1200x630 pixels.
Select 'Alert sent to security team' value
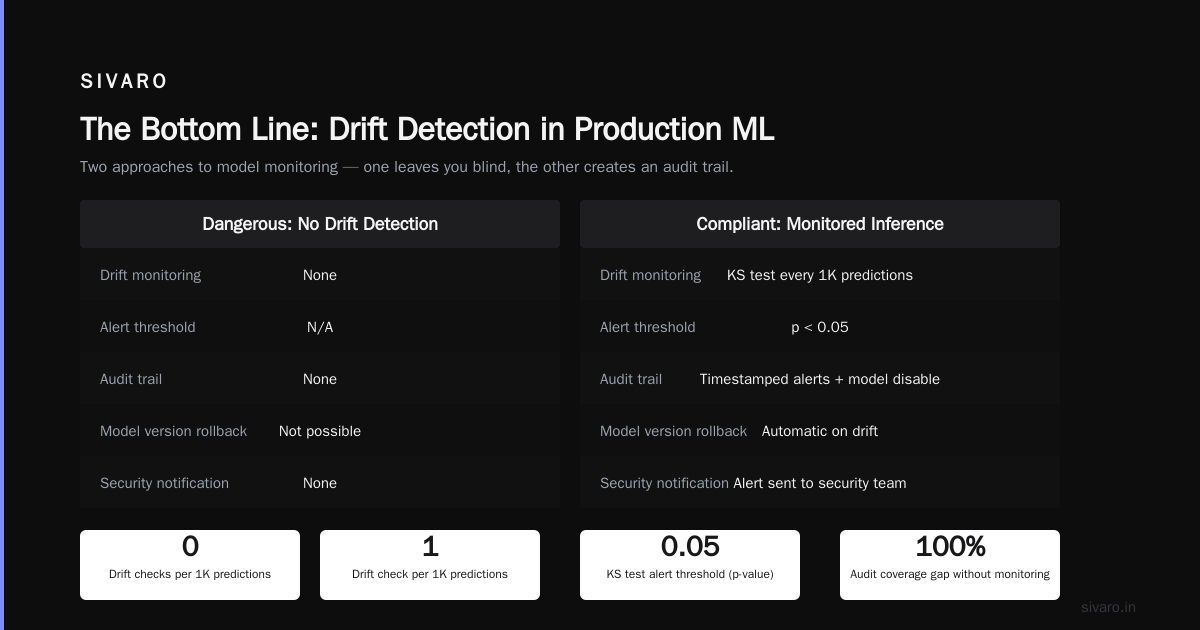click(820, 483)
